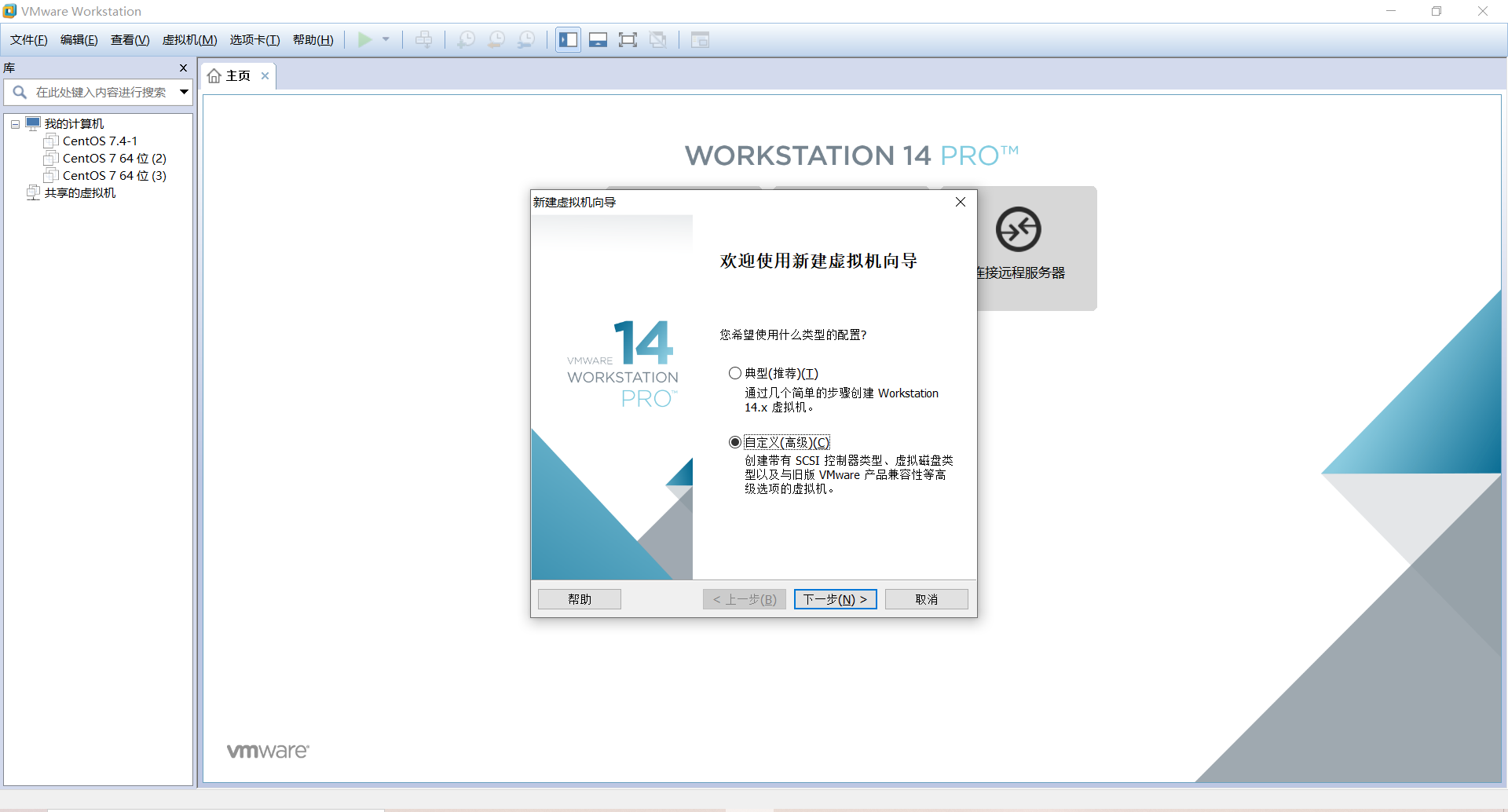Click the Send Ctrl+Alt+Del toolbar icon
This screenshot has width=1508, height=812.
(x=423, y=39)
